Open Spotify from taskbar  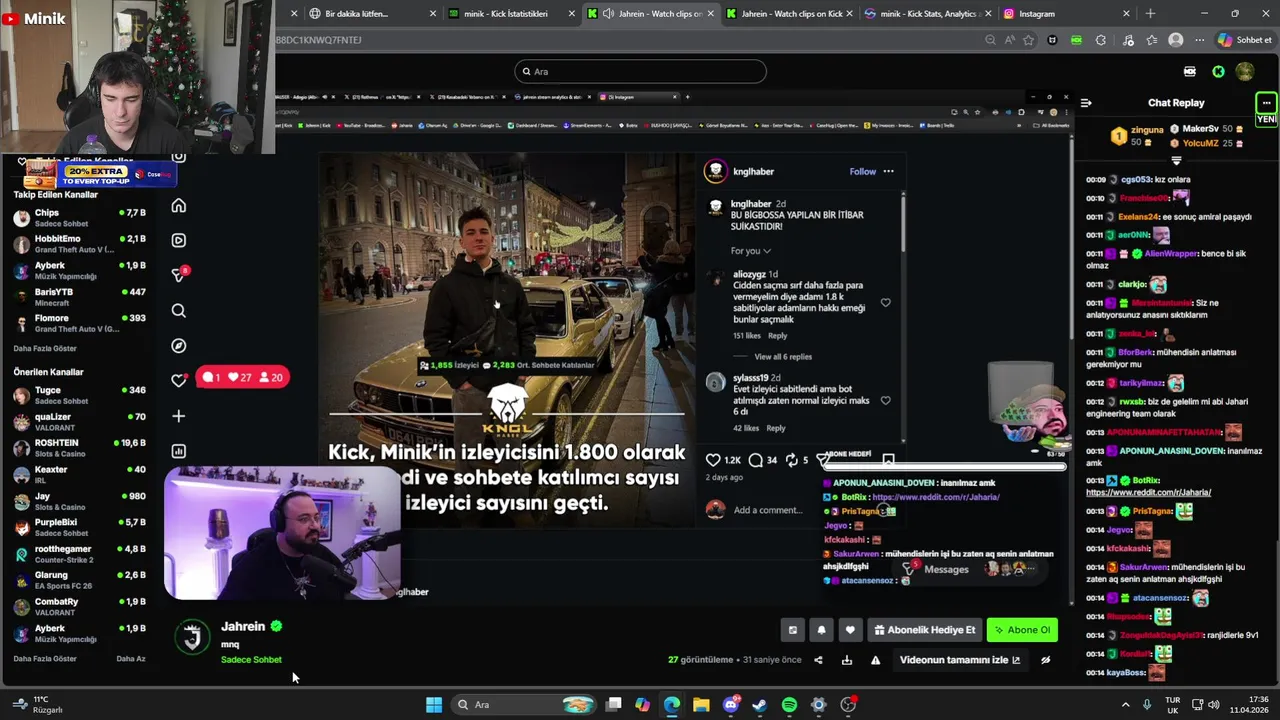click(789, 705)
